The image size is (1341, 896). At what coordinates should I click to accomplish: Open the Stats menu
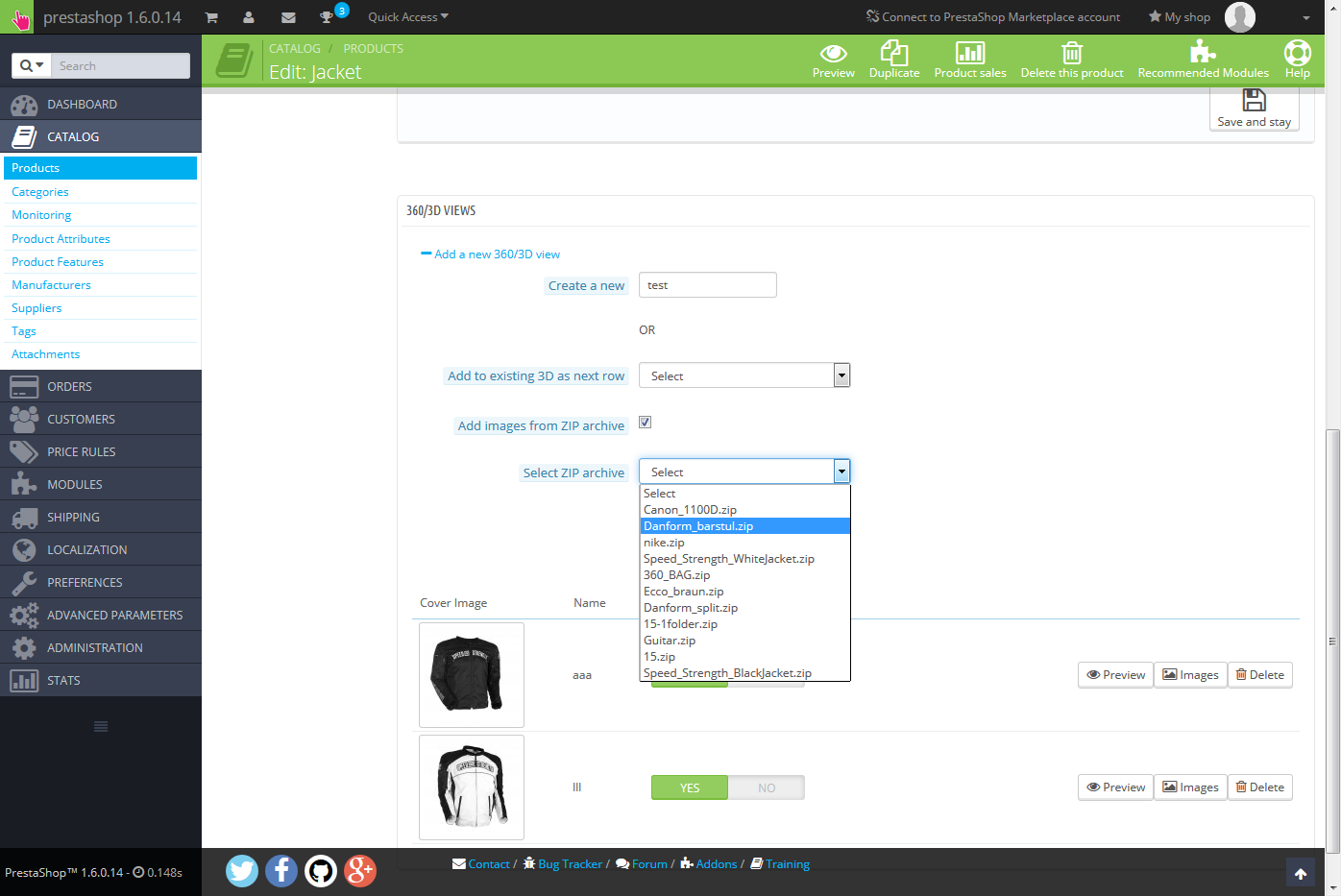pos(101,680)
